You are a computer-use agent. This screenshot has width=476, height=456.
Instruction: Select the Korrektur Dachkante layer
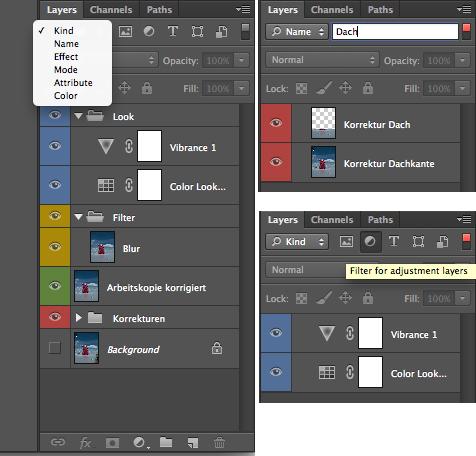(377, 162)
